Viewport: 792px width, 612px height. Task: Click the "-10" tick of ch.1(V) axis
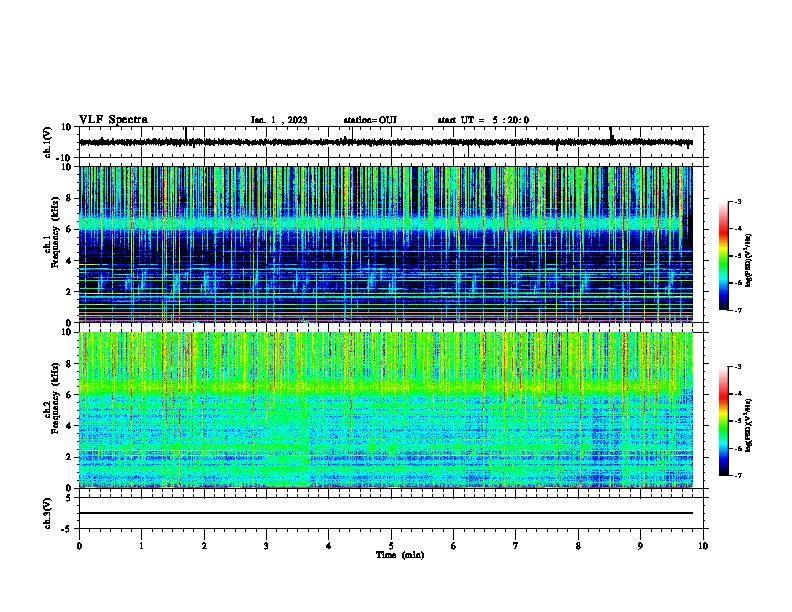point(65,158)
